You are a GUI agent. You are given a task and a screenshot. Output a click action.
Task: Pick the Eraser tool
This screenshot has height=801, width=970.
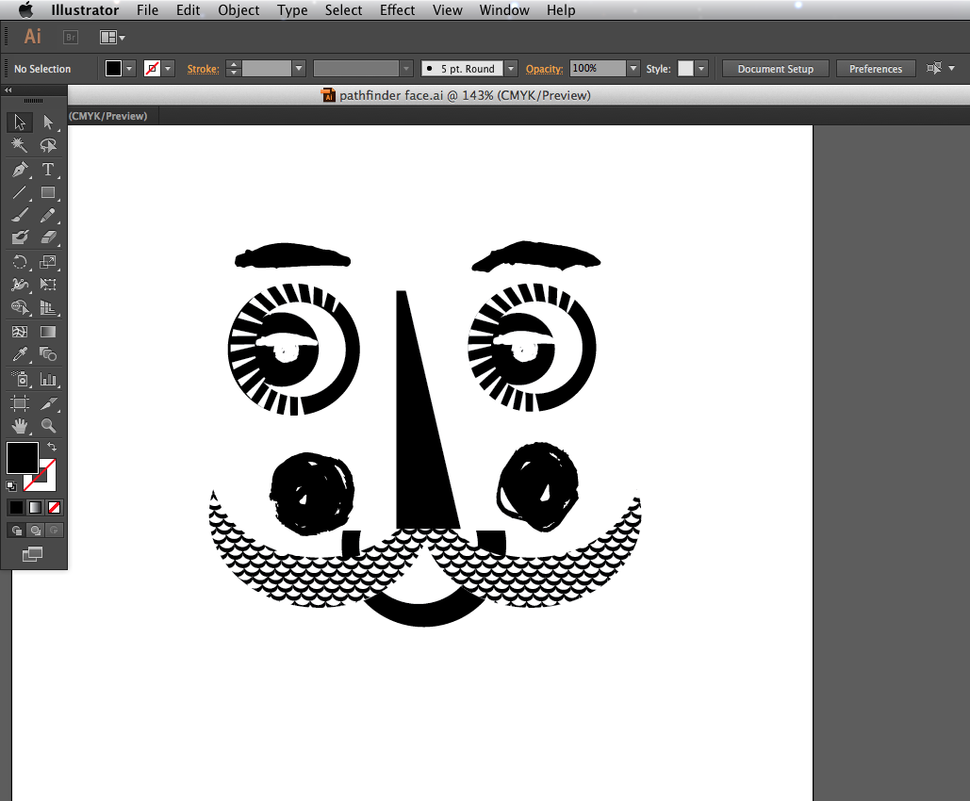click(x=48, y=238)
